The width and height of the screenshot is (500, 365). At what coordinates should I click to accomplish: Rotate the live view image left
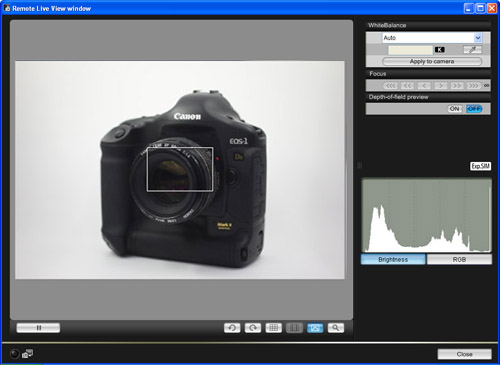click(x=232, y=328)
